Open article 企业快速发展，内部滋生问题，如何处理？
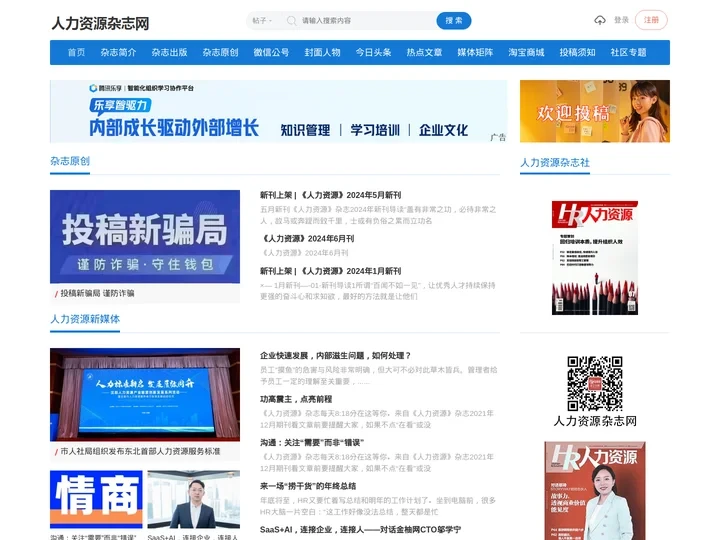The width and height of the screenshot is (720, 540). 335,356
